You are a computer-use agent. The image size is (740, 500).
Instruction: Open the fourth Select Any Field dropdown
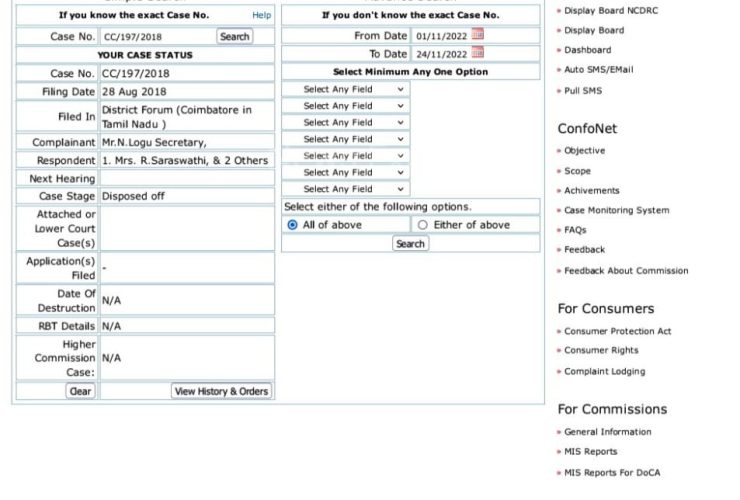(346, 139)
